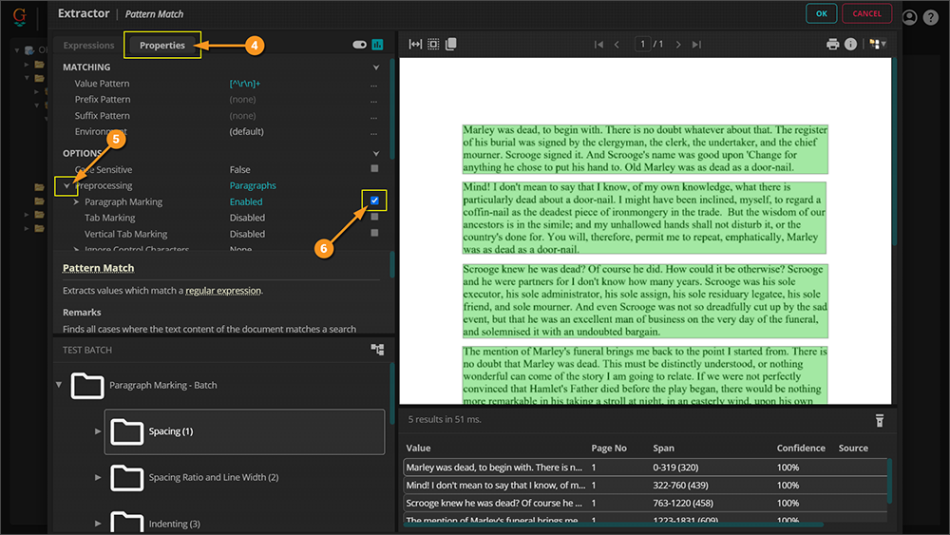Open the viewer layout options dropdown

[878, 44]
